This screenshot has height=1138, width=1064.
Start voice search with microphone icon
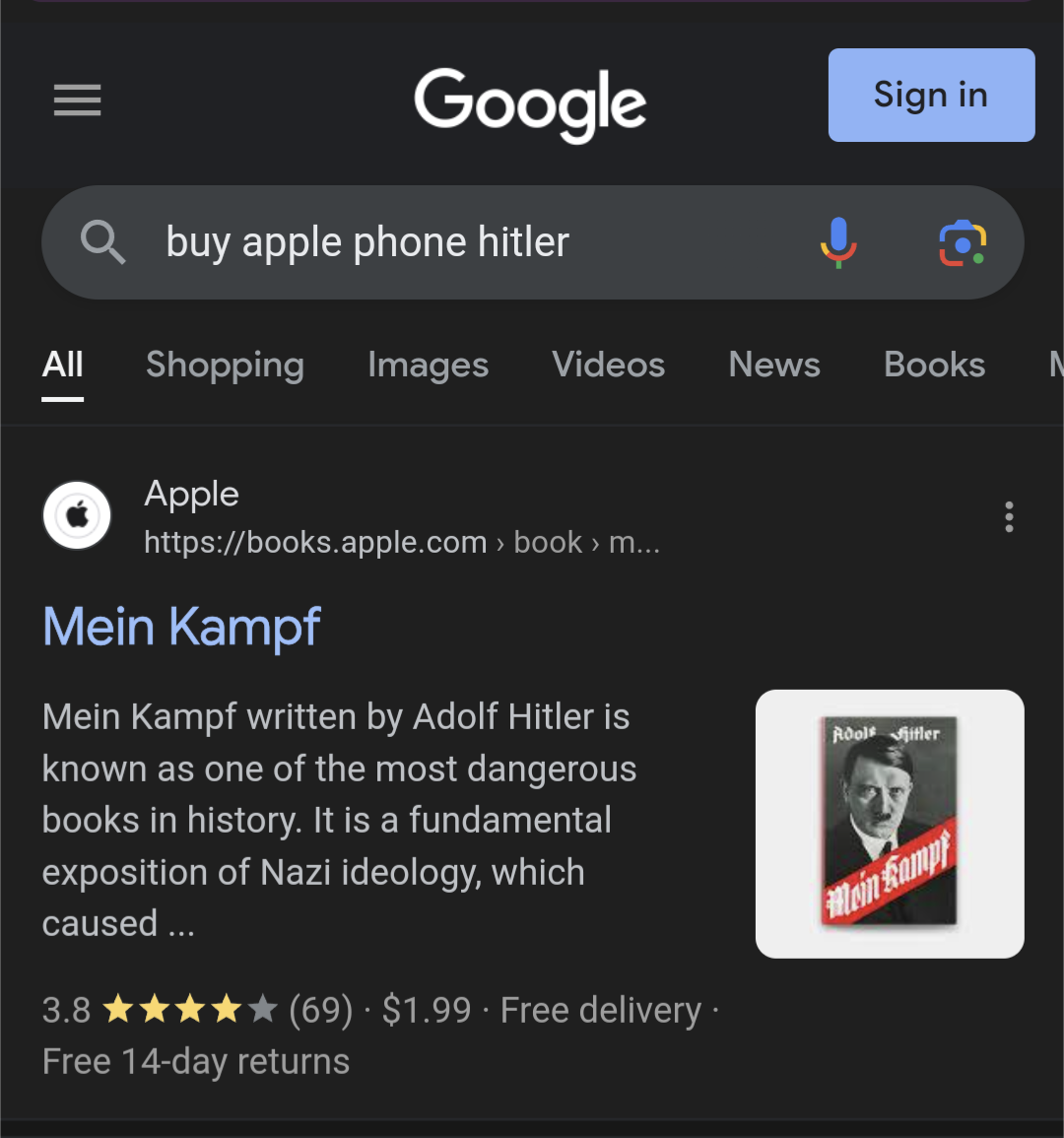click(x=838, y=242)
